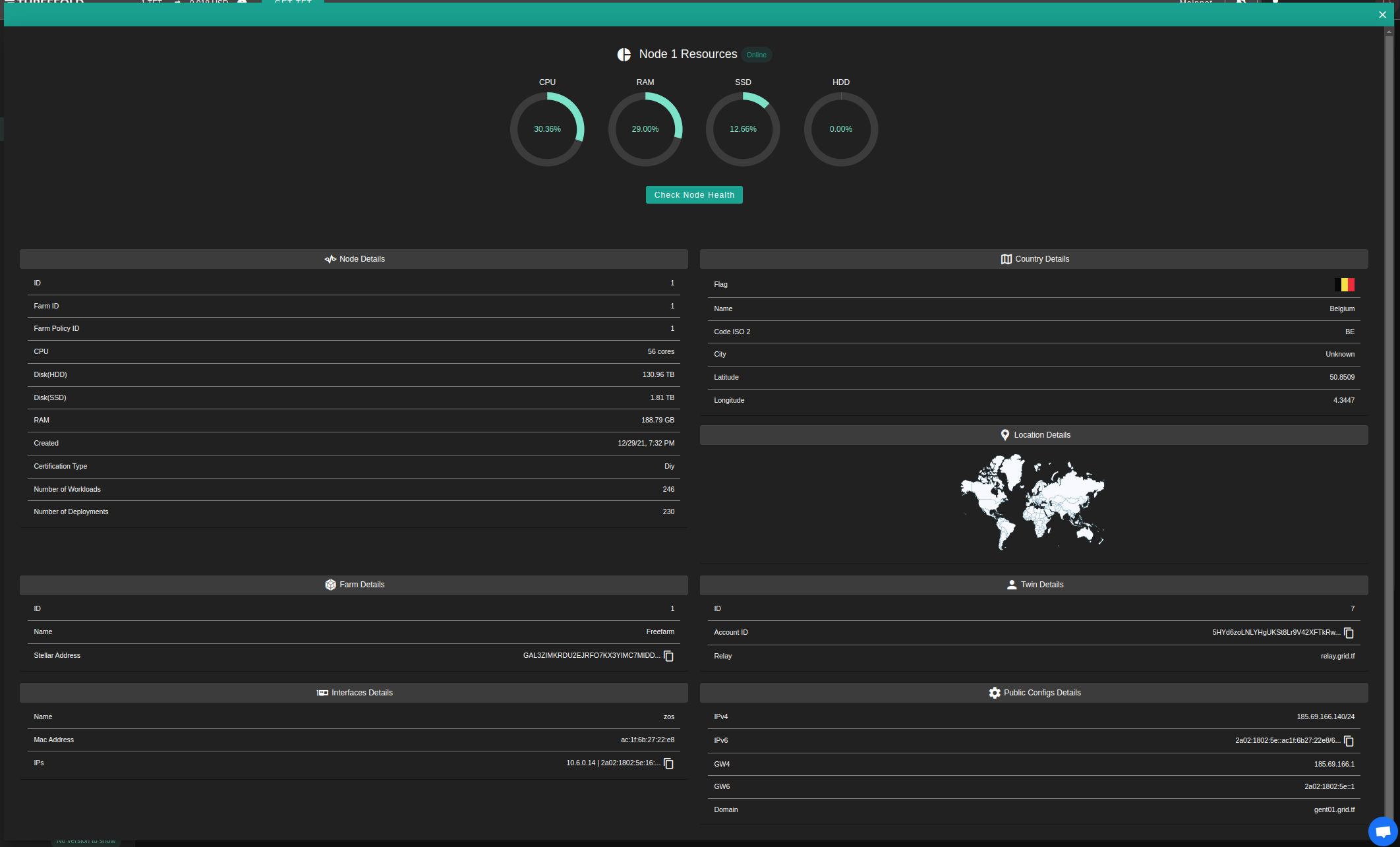Click the Country Details map icon
Image resolution: width=1400 pixels, height=847 pixels.
(x=1006, y=259)
